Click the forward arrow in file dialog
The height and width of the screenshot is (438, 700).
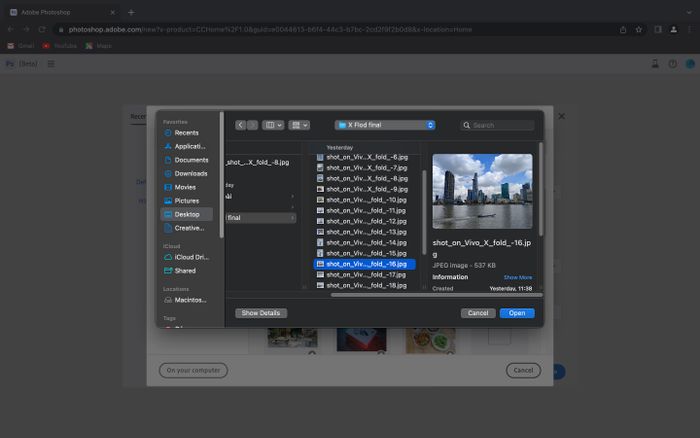(x=252, y=125)
